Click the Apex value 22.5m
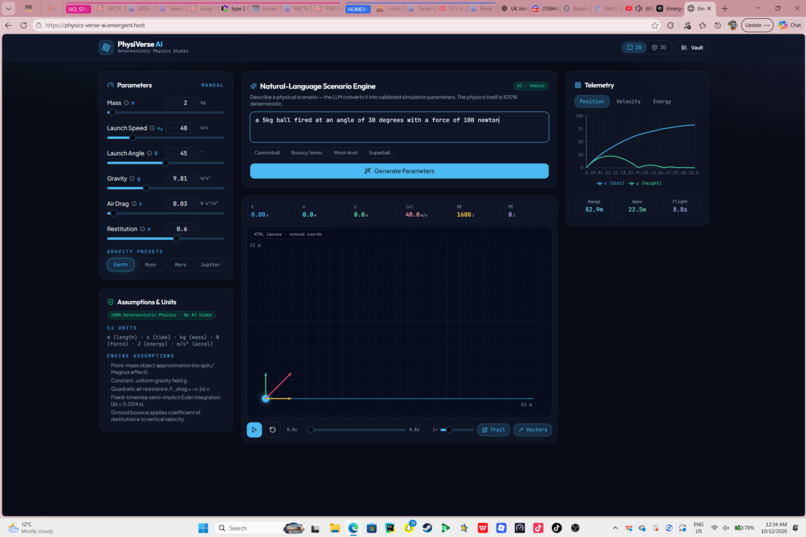The width and height of the screenshot is (806, 537). [637, 209]
